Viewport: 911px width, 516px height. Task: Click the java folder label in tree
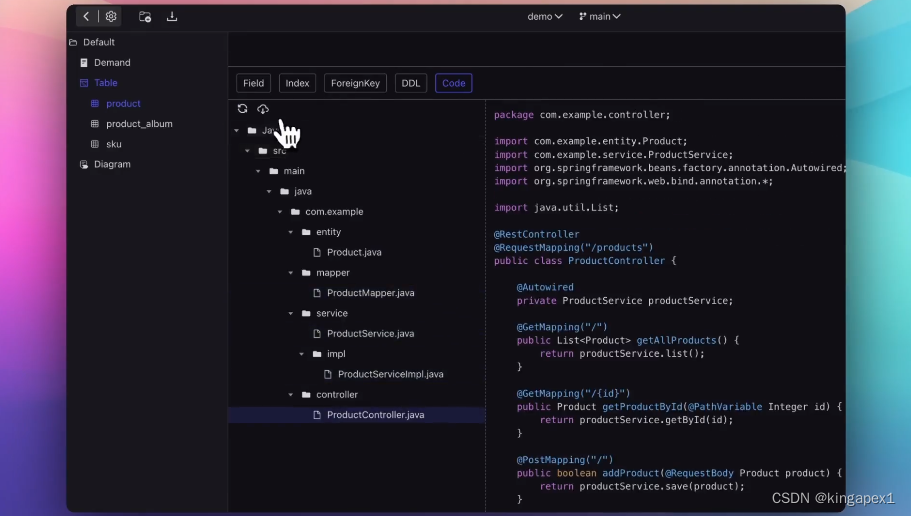click(303, 191)
